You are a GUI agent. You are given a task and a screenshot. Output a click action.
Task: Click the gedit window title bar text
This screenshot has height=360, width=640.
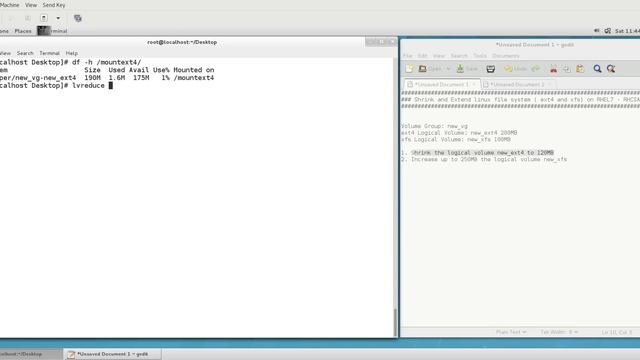point(535,45)
